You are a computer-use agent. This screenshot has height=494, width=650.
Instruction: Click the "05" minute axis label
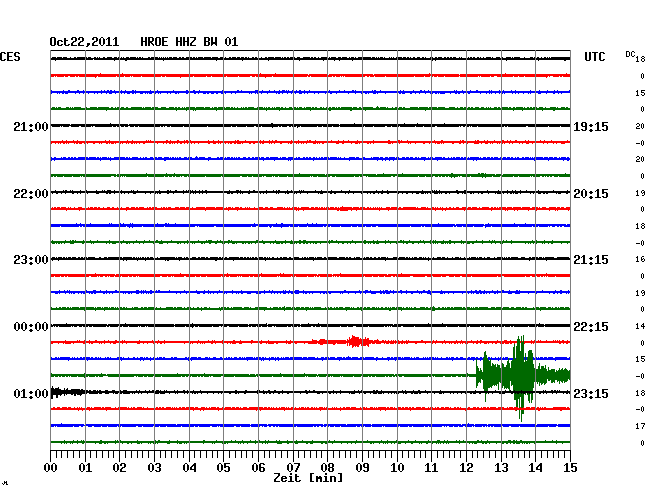pyautogui.click(x=223, y=467)
